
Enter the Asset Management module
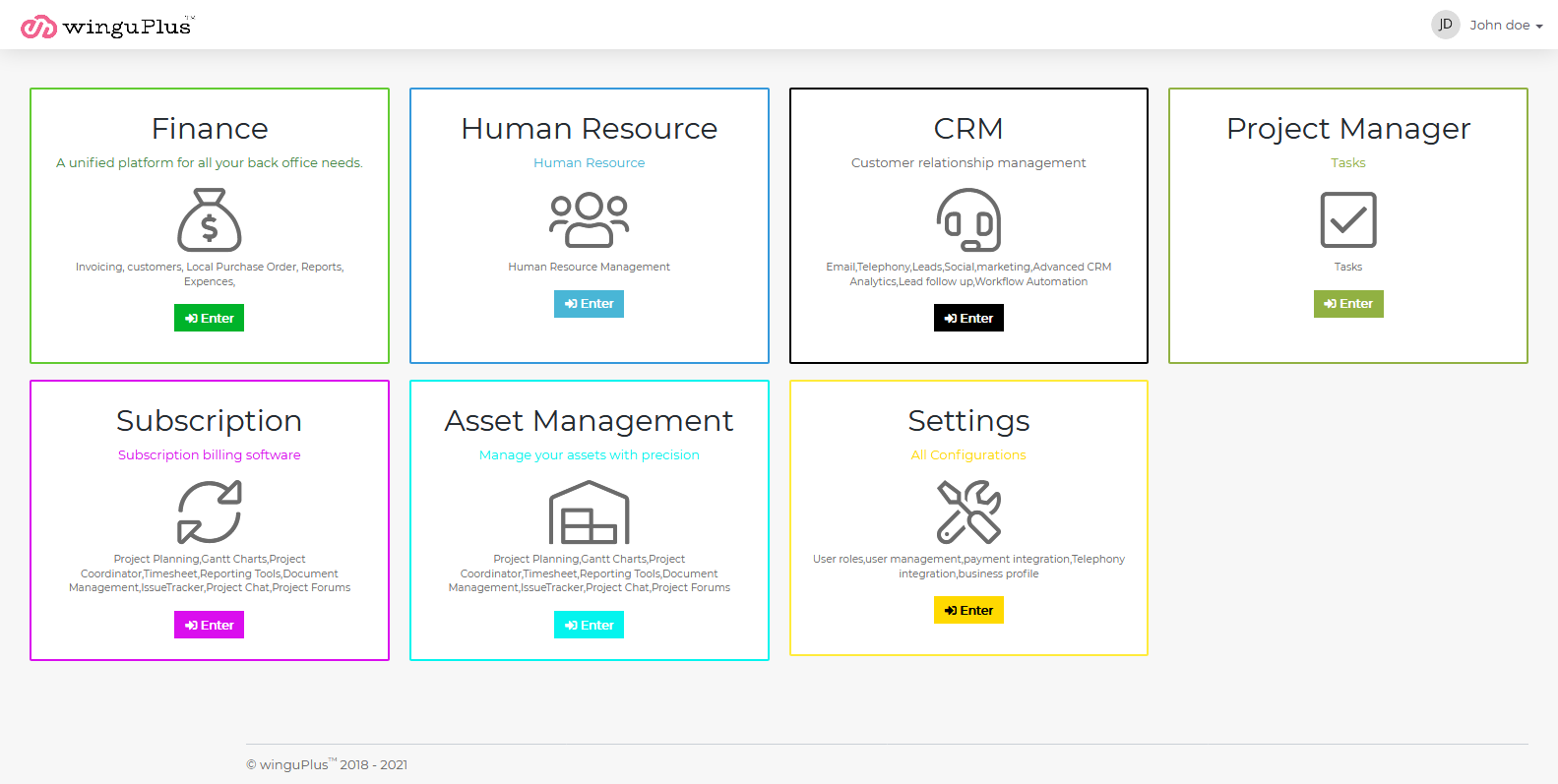[x=589, y=625]
